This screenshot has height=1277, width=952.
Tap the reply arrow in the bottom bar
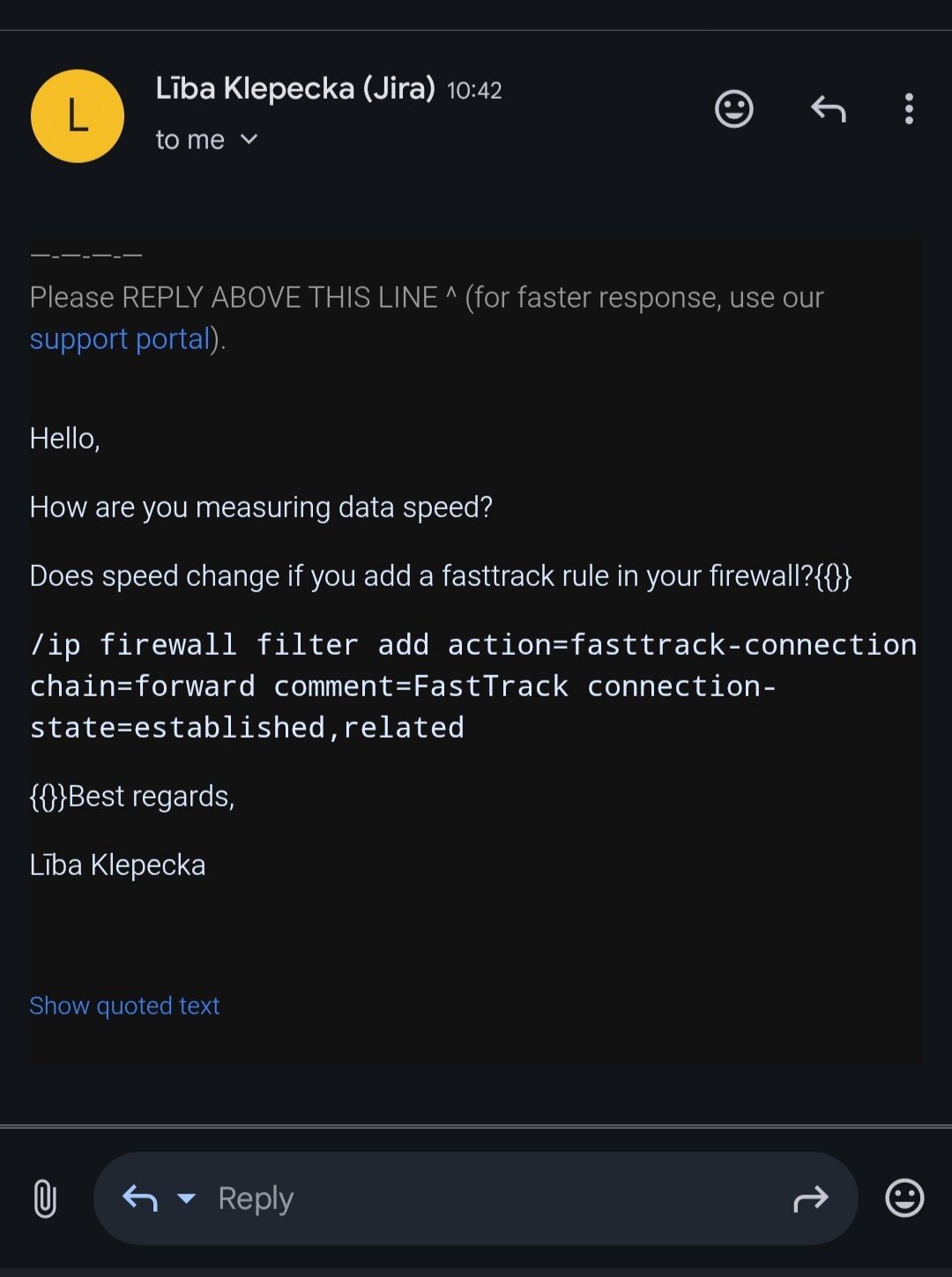click(140, 1199)
